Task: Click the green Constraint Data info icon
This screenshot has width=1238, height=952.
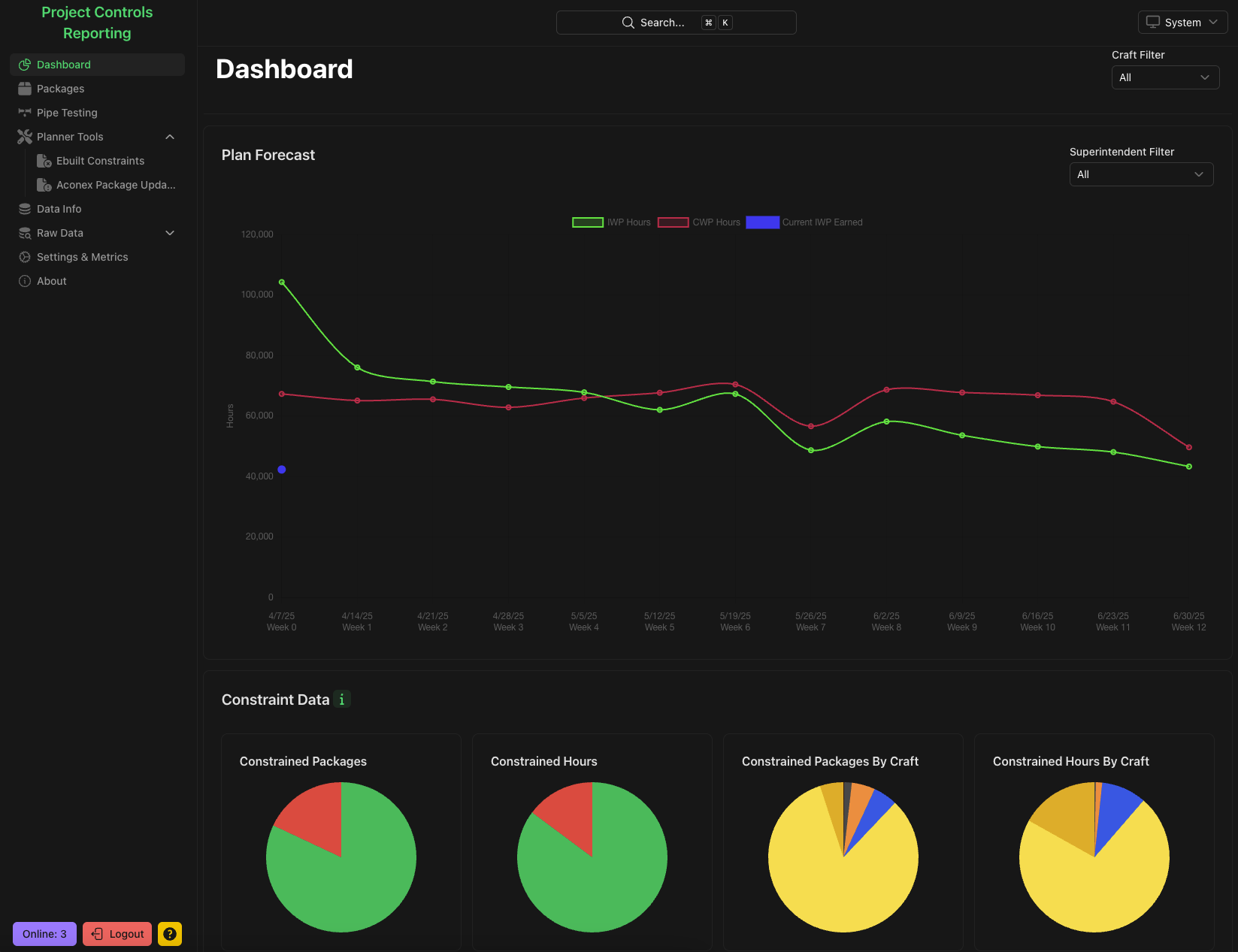Action: click(x=342, y=700)
